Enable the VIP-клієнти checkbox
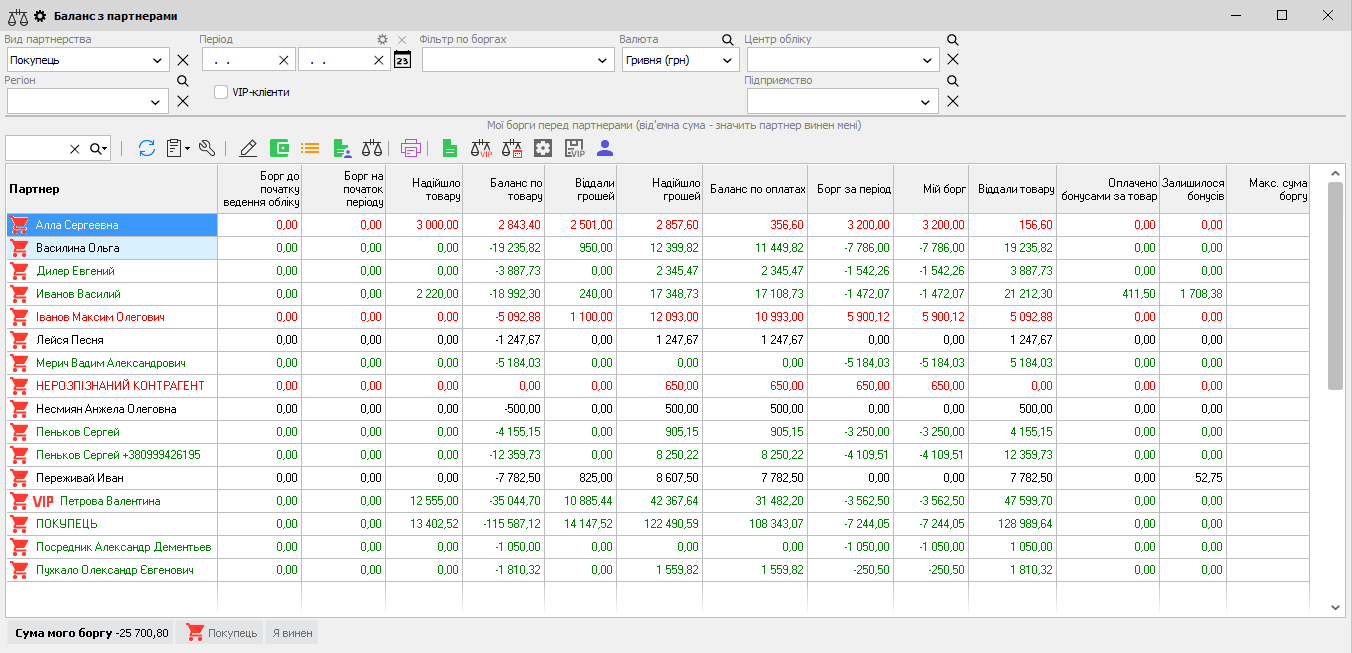Image resolution: width=1352 pixels, height=653 pixels. tap(222, 92)
